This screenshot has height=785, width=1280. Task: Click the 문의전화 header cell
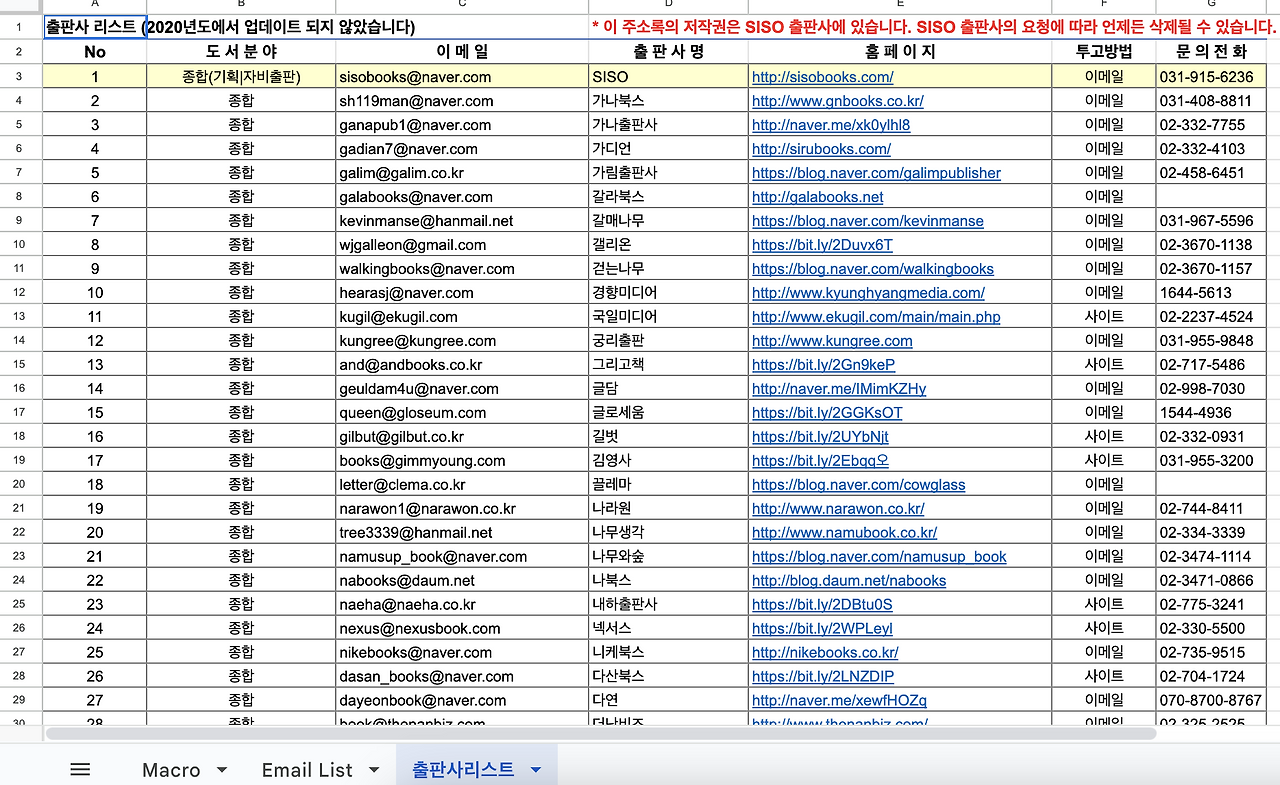[x=1212, y=52]
